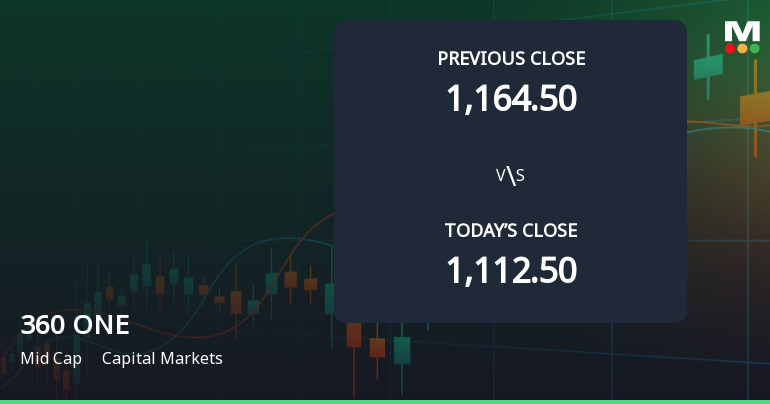Click the PREVIOUS CLOSE label

click(511, 58)
